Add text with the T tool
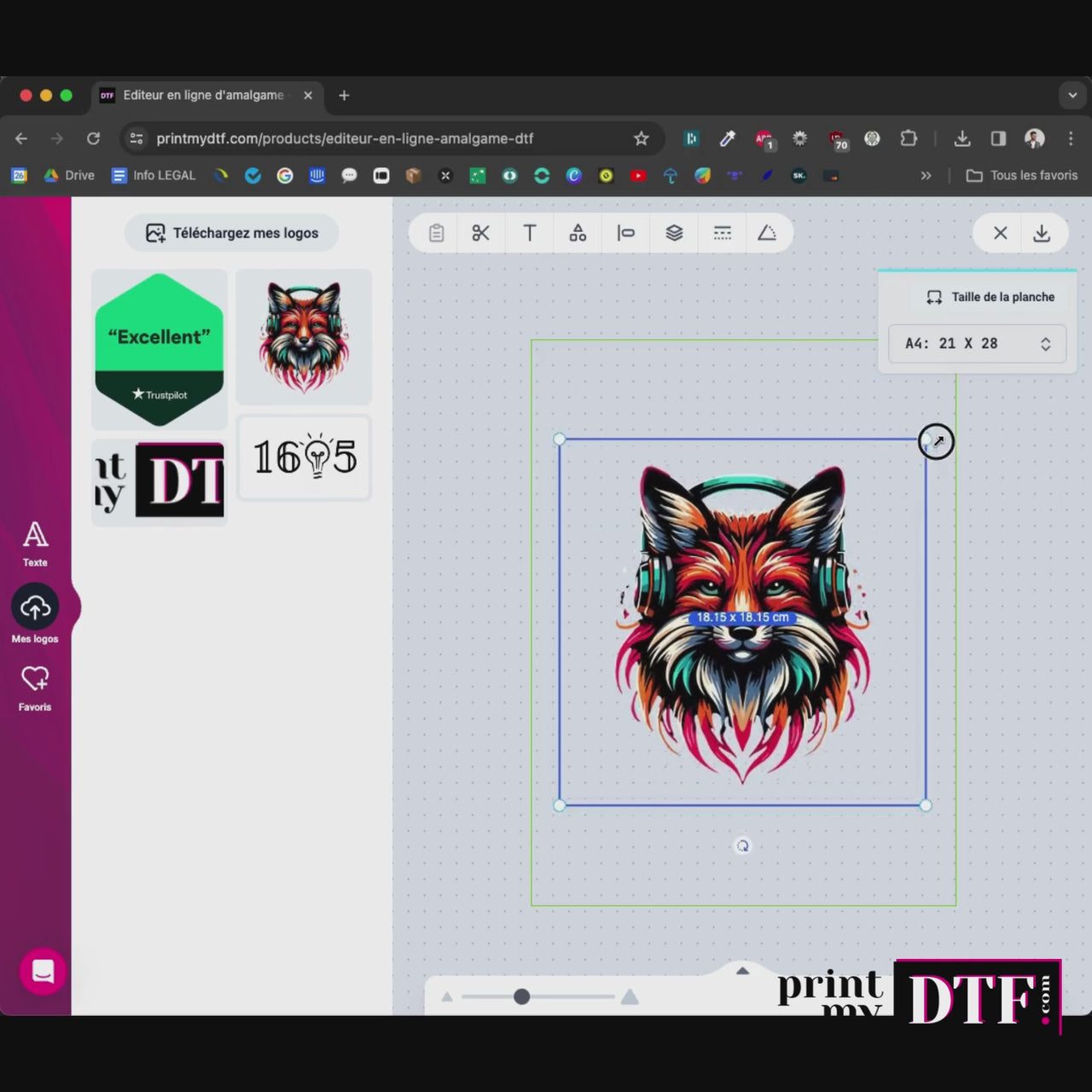The width and height of the screenshot is (1092, 1092). coord(530,233)
